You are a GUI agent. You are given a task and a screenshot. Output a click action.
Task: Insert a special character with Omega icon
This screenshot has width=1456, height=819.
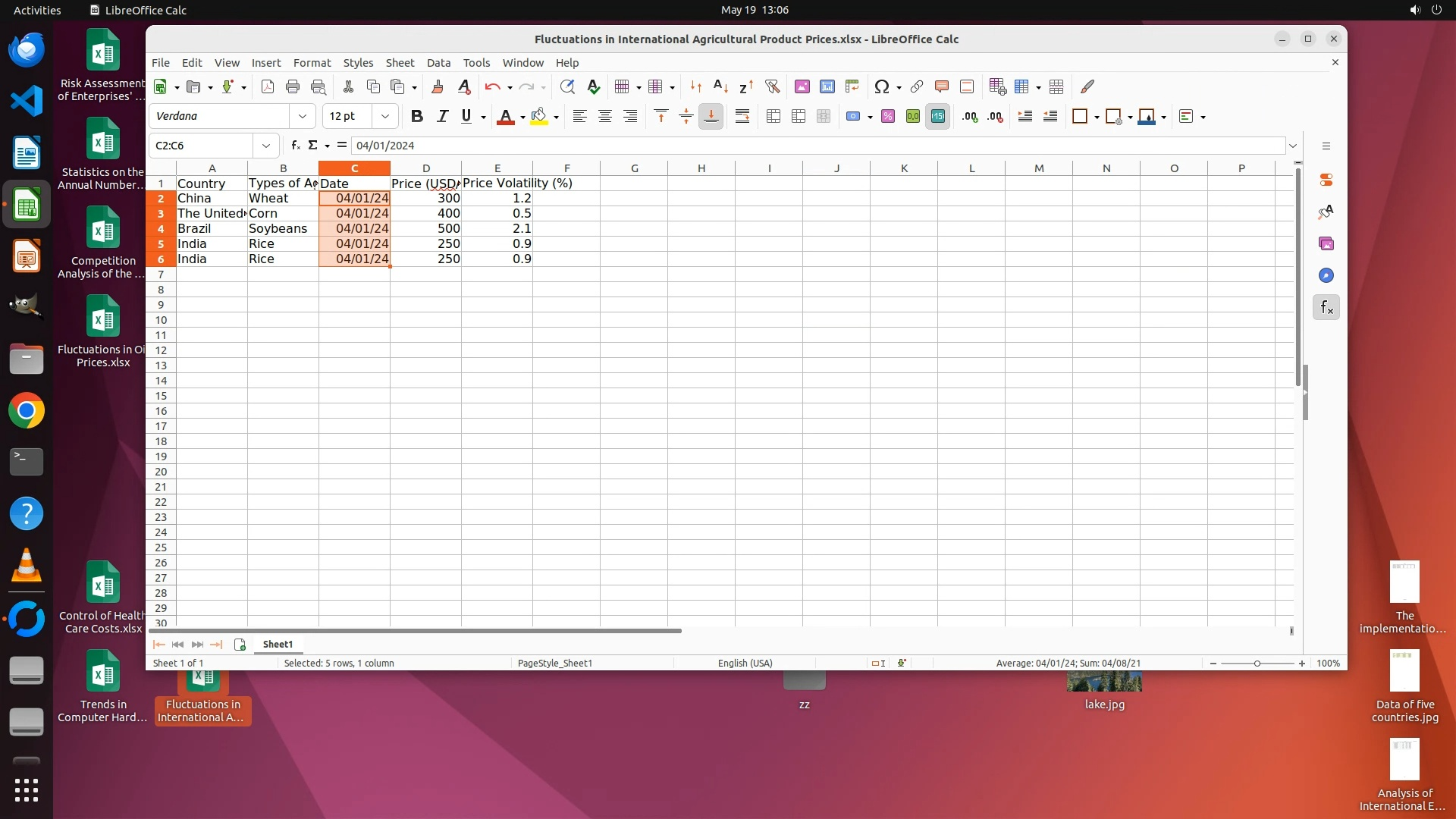click(880, 86)
